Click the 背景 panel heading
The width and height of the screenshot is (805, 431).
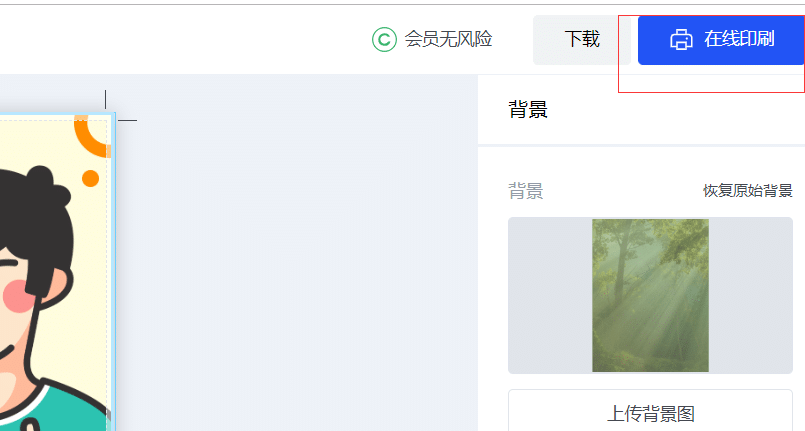point(528,109)
